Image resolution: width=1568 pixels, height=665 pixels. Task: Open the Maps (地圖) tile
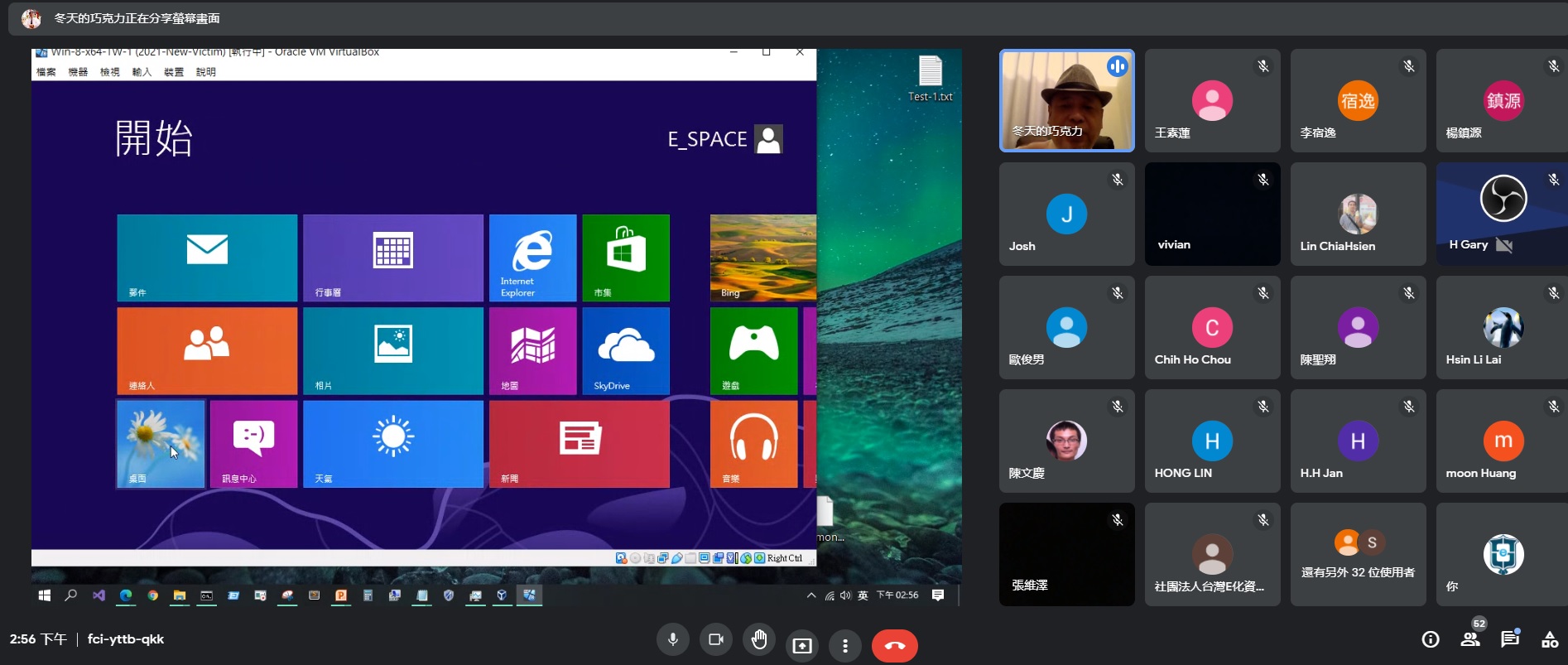(533, 351)
